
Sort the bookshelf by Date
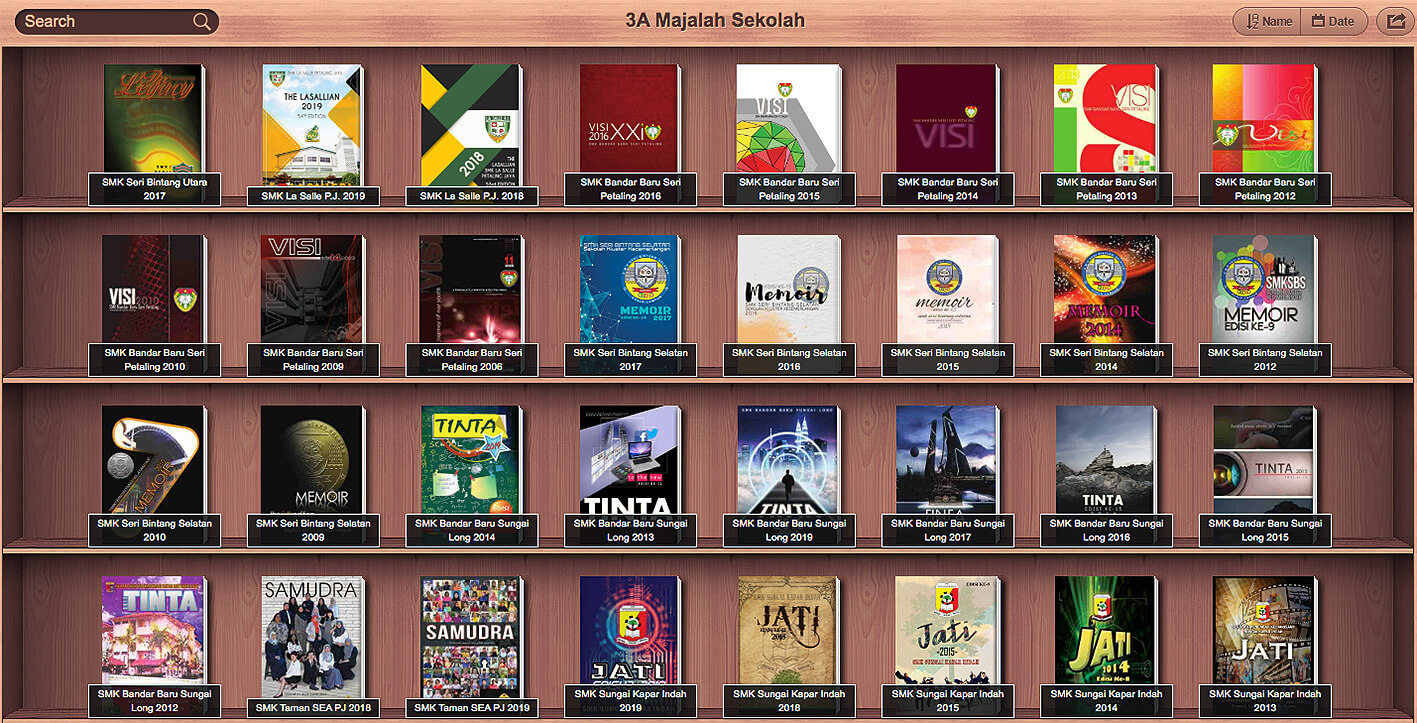[x=1333, y=21]
